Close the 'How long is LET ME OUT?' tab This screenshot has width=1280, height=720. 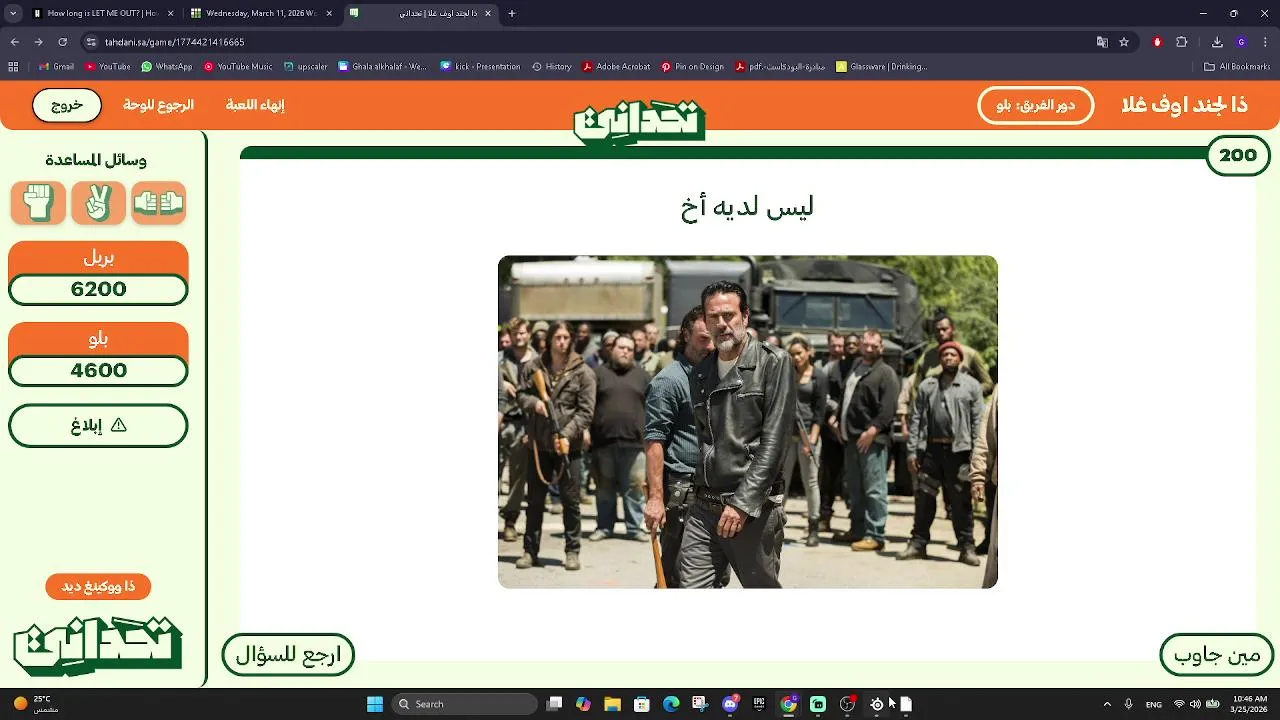tap(171, 13)
